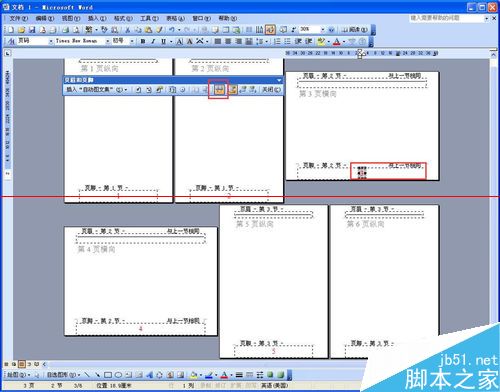
Task: Expand the highlight color arrow
Action: point(328,42)
